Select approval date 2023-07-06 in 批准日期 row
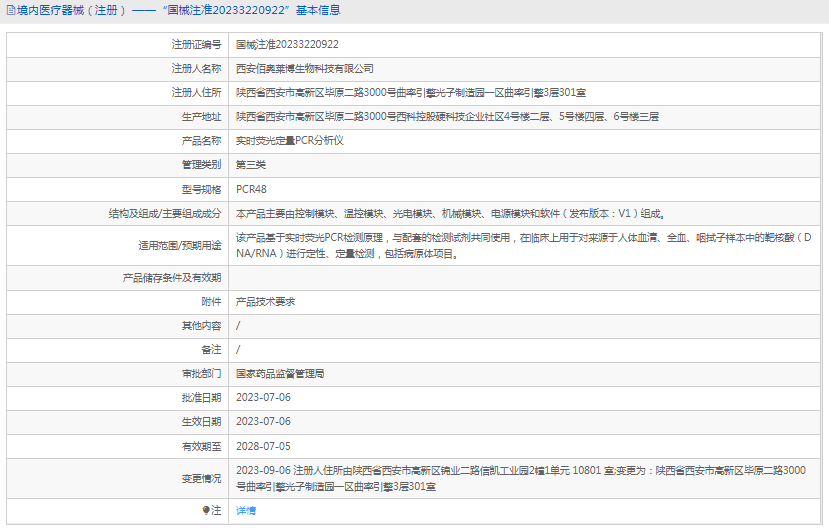The image size is (829, 530). 263,398
